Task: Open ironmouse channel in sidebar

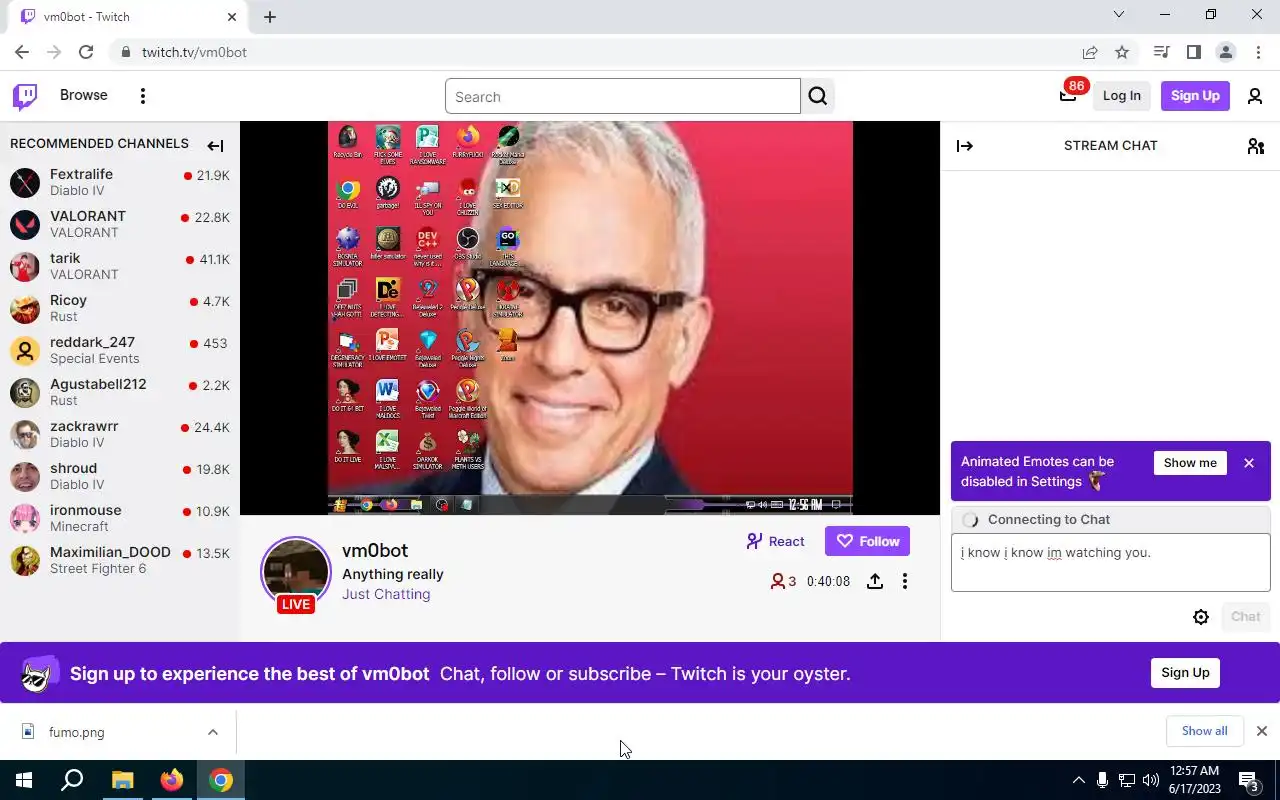Action: 120,518
